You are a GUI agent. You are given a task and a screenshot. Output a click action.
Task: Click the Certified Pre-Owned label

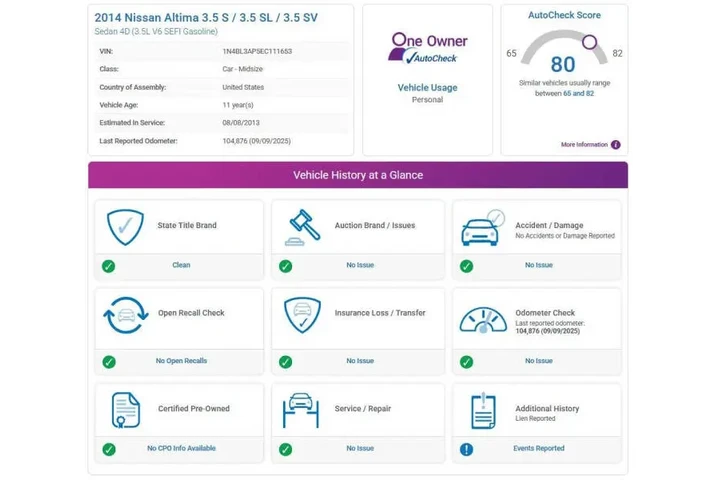point(194,409)
